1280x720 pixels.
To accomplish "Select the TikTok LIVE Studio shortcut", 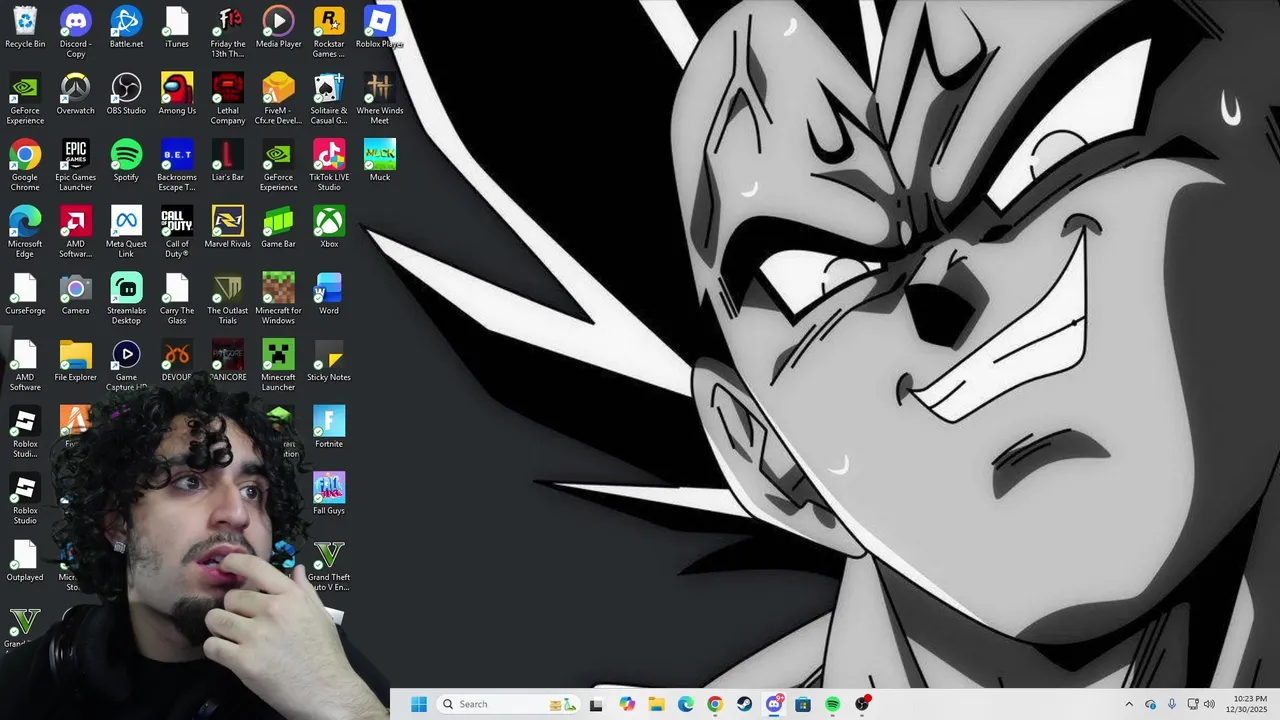I will 329,165.
